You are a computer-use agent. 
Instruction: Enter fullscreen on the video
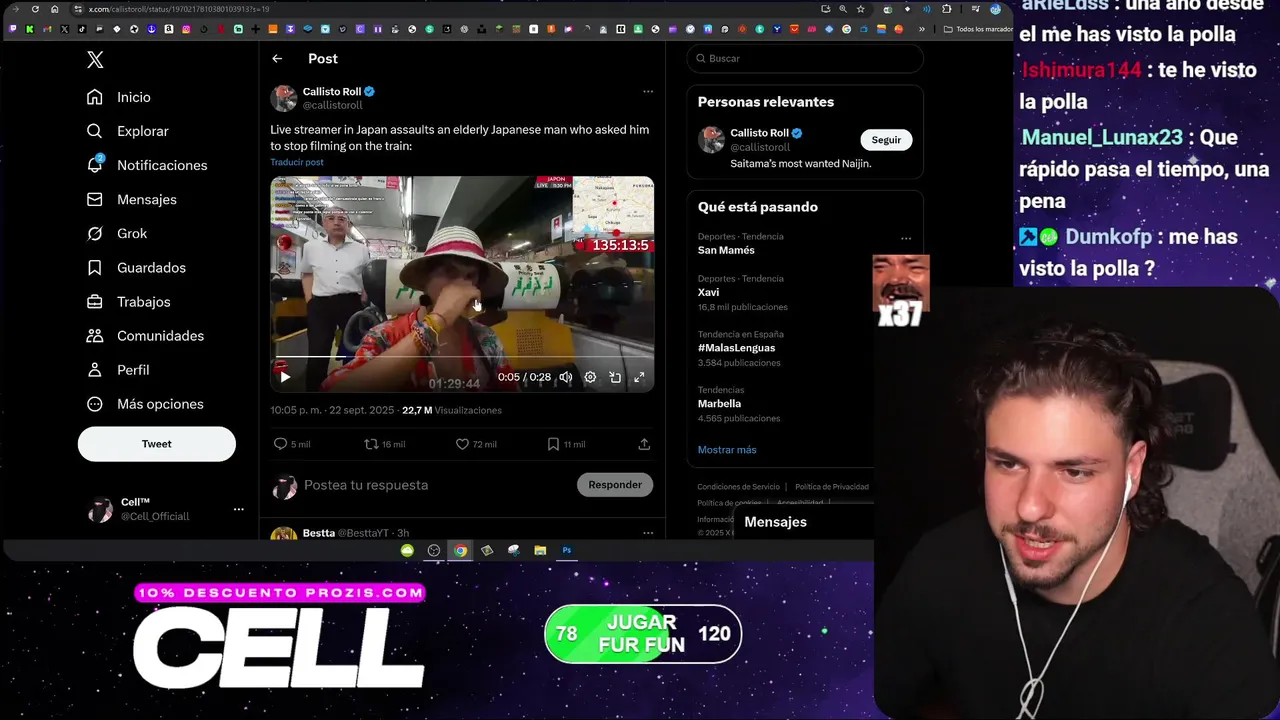tap(639, 377)
